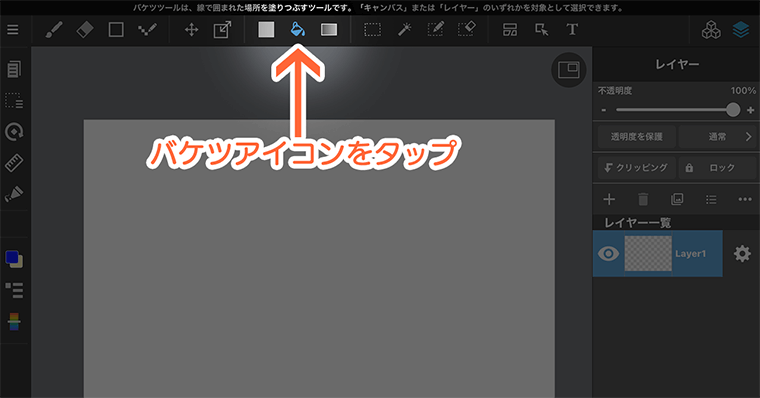This screenshot has width=760, height=398.
Task: Select the Text tool
Action: tap(572, 30)
